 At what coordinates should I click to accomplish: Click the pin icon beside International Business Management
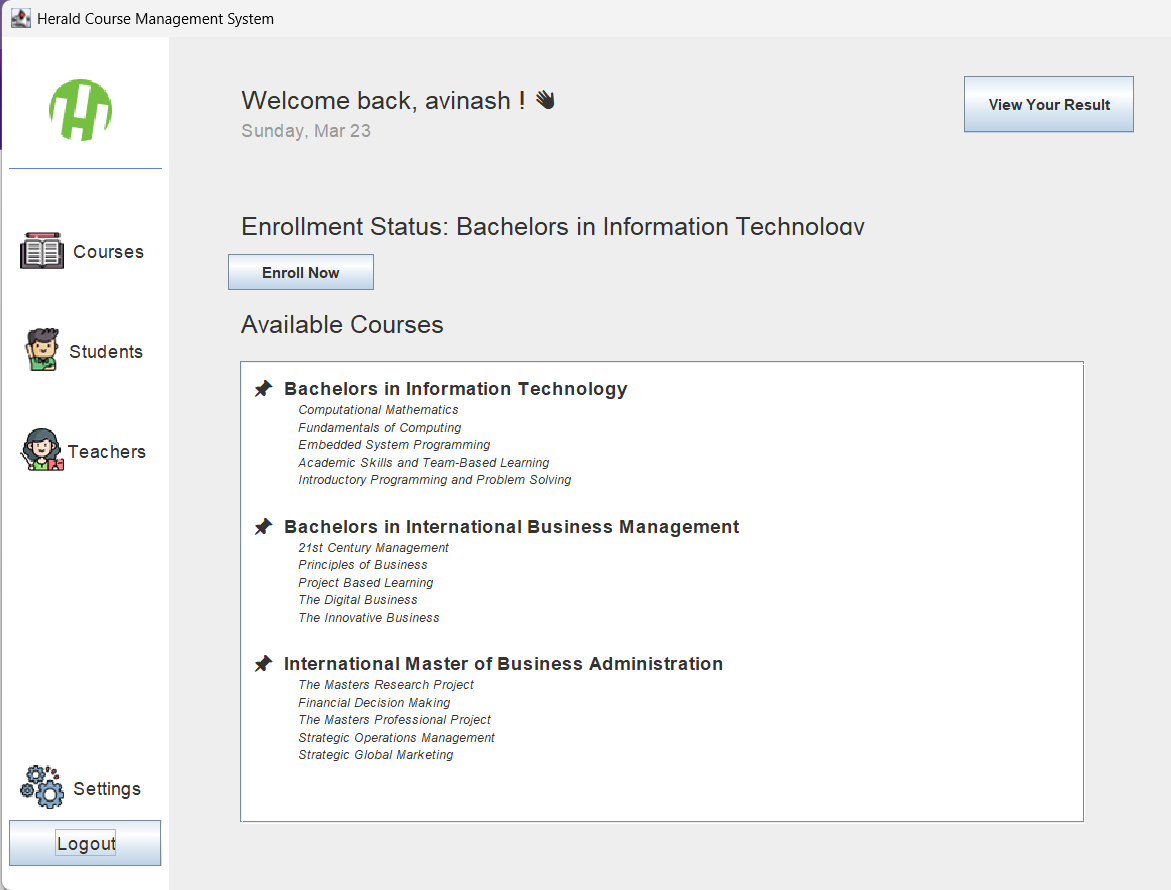pyautogui.click(x=263, y=525)
